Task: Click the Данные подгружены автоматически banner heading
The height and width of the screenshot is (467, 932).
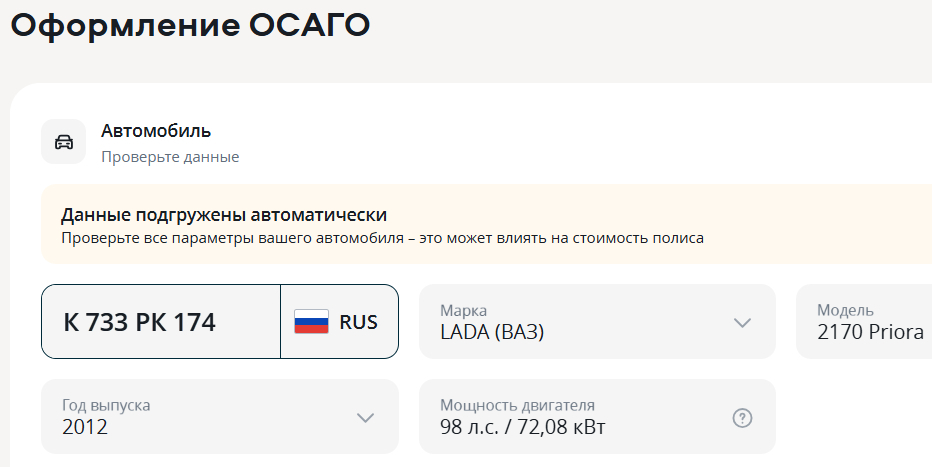Action: [x=224, y=215]
